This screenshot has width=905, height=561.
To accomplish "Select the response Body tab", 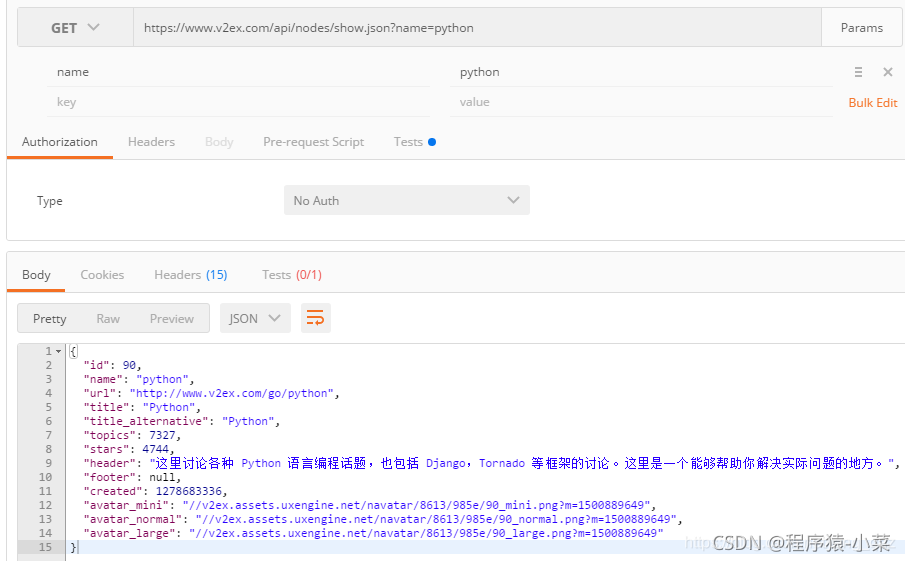I will [36, 275].
